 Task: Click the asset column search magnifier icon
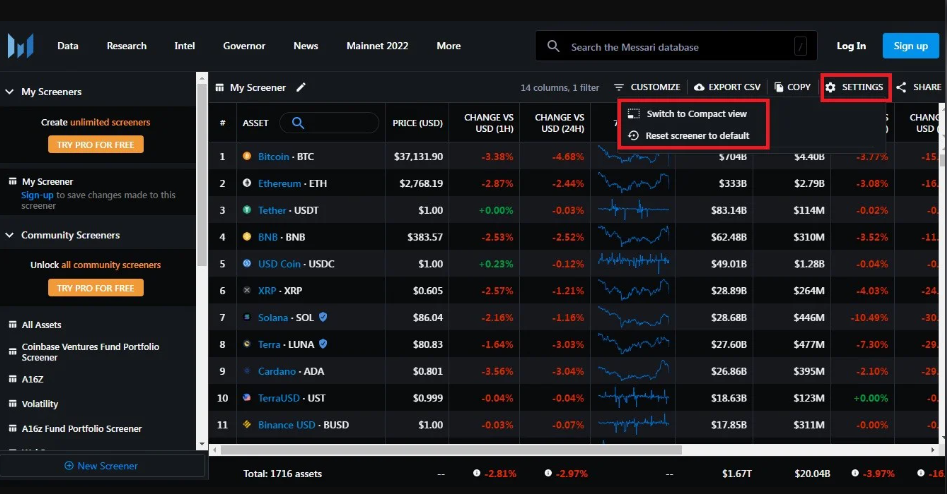[x=298, y=123]
